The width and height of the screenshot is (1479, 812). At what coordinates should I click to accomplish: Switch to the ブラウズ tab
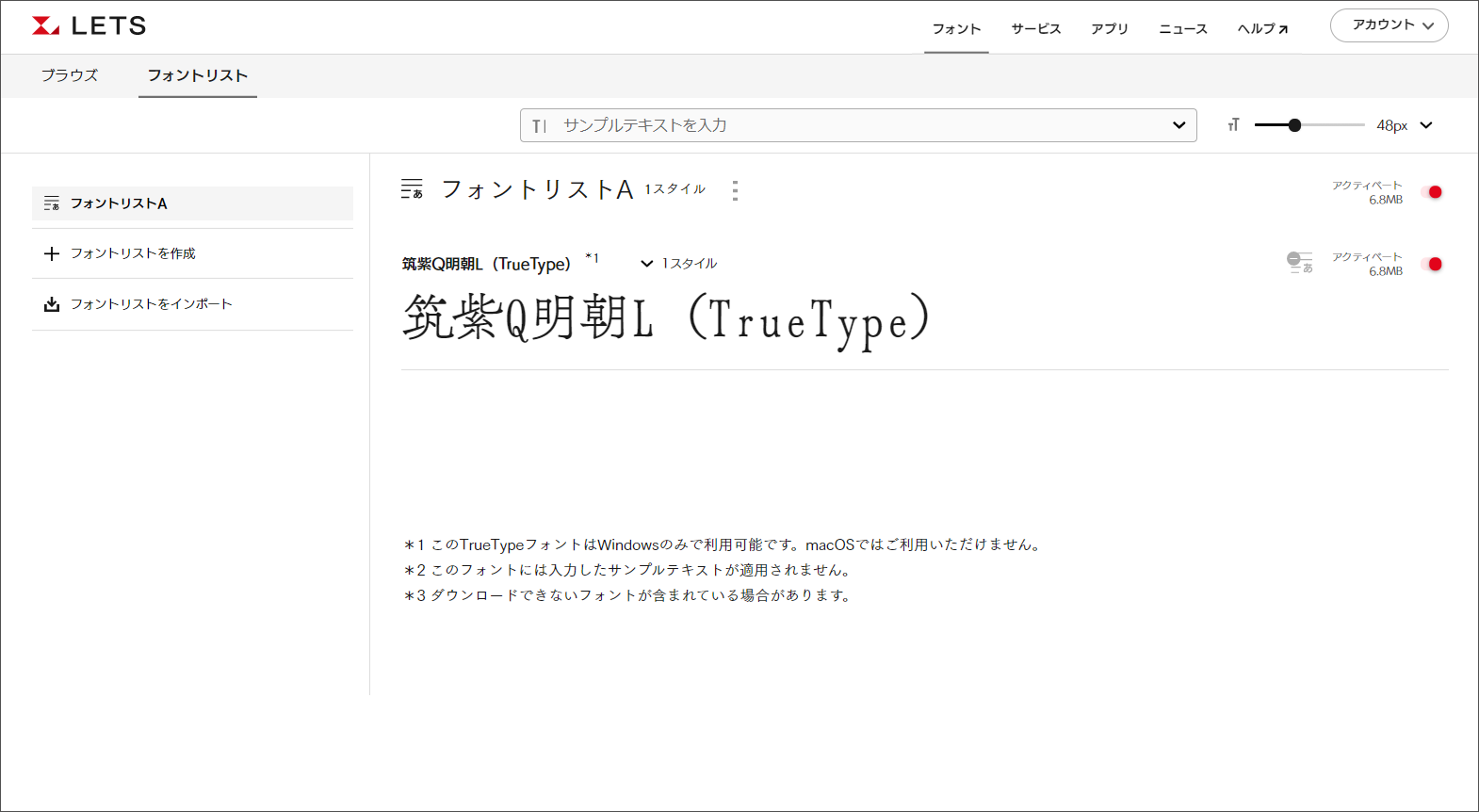[x=70, y=75]
